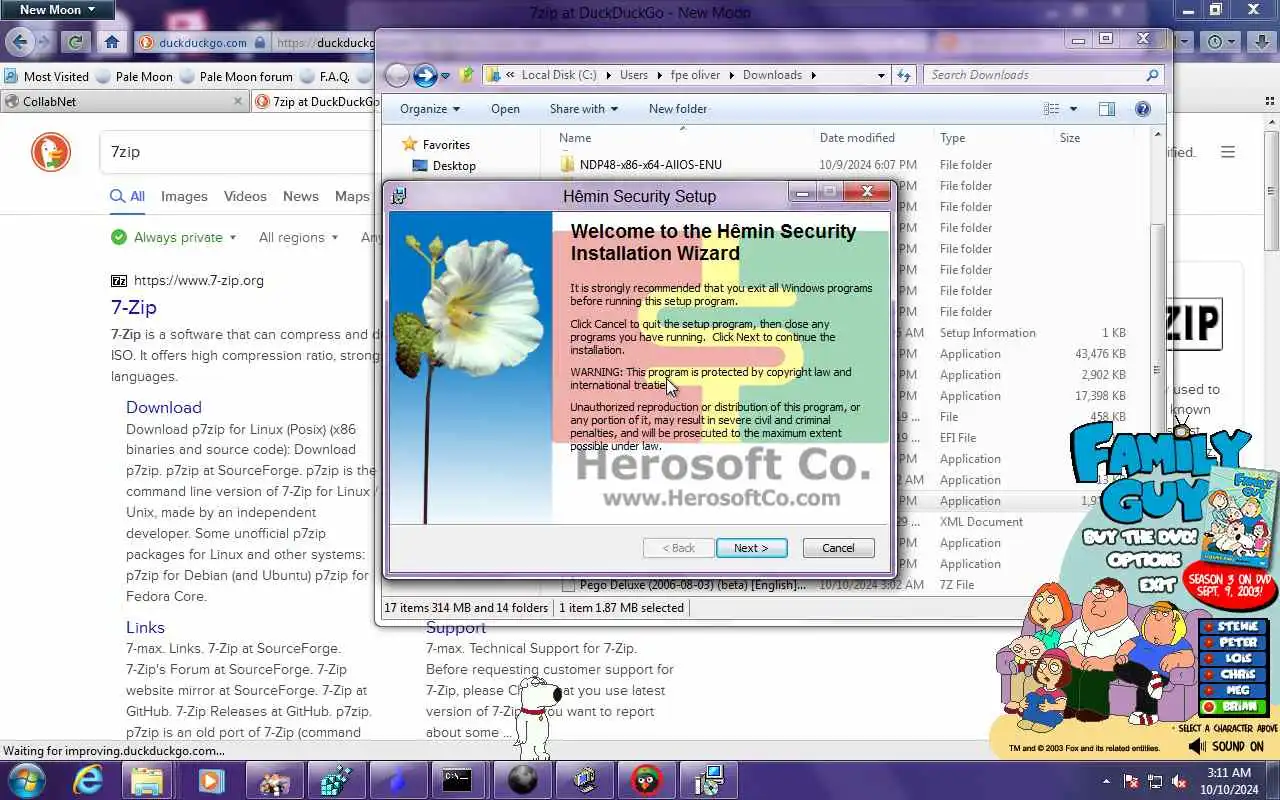Screen dimensions: 1280x800
Task: Close the CollabNet tab
Action: pyautogui.click(x=237, y=101)
